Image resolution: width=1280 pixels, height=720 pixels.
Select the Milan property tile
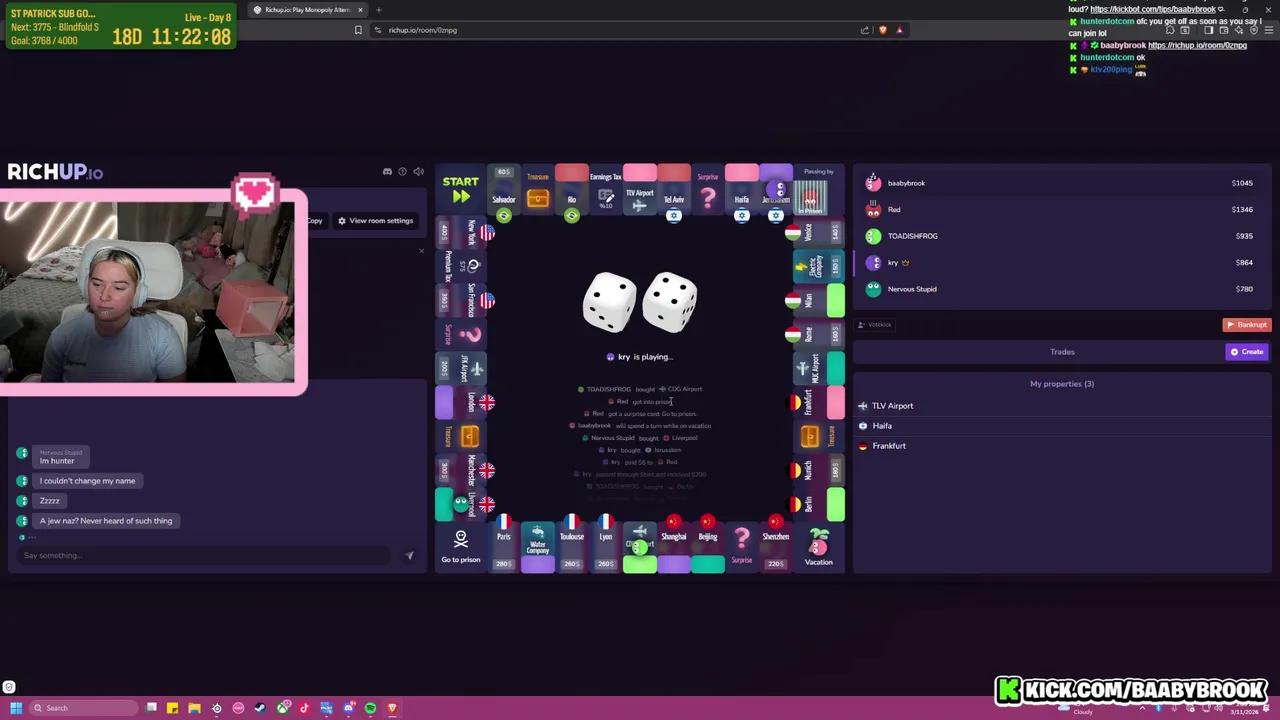(819, 300)
